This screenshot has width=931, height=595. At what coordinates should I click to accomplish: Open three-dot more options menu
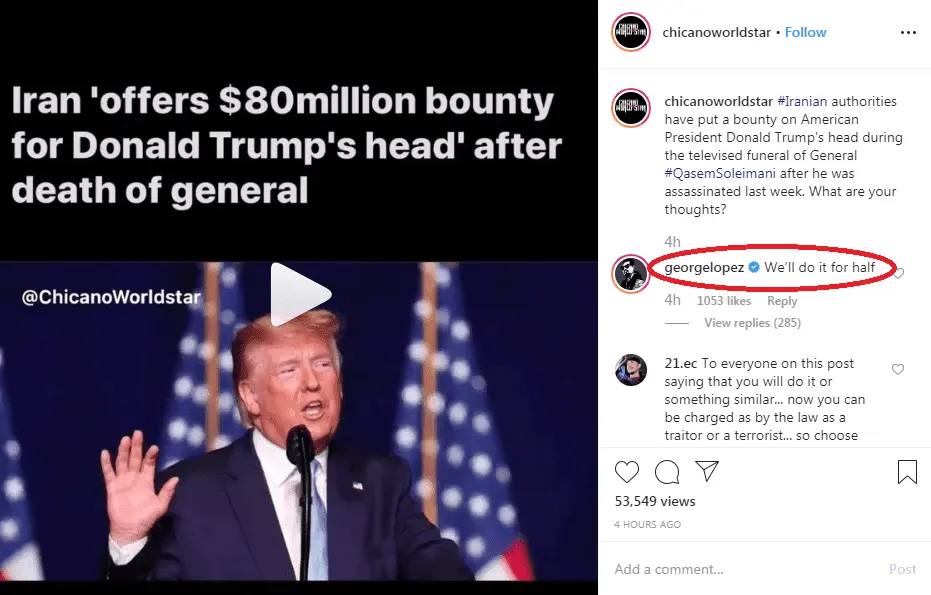tap(908, 33)
